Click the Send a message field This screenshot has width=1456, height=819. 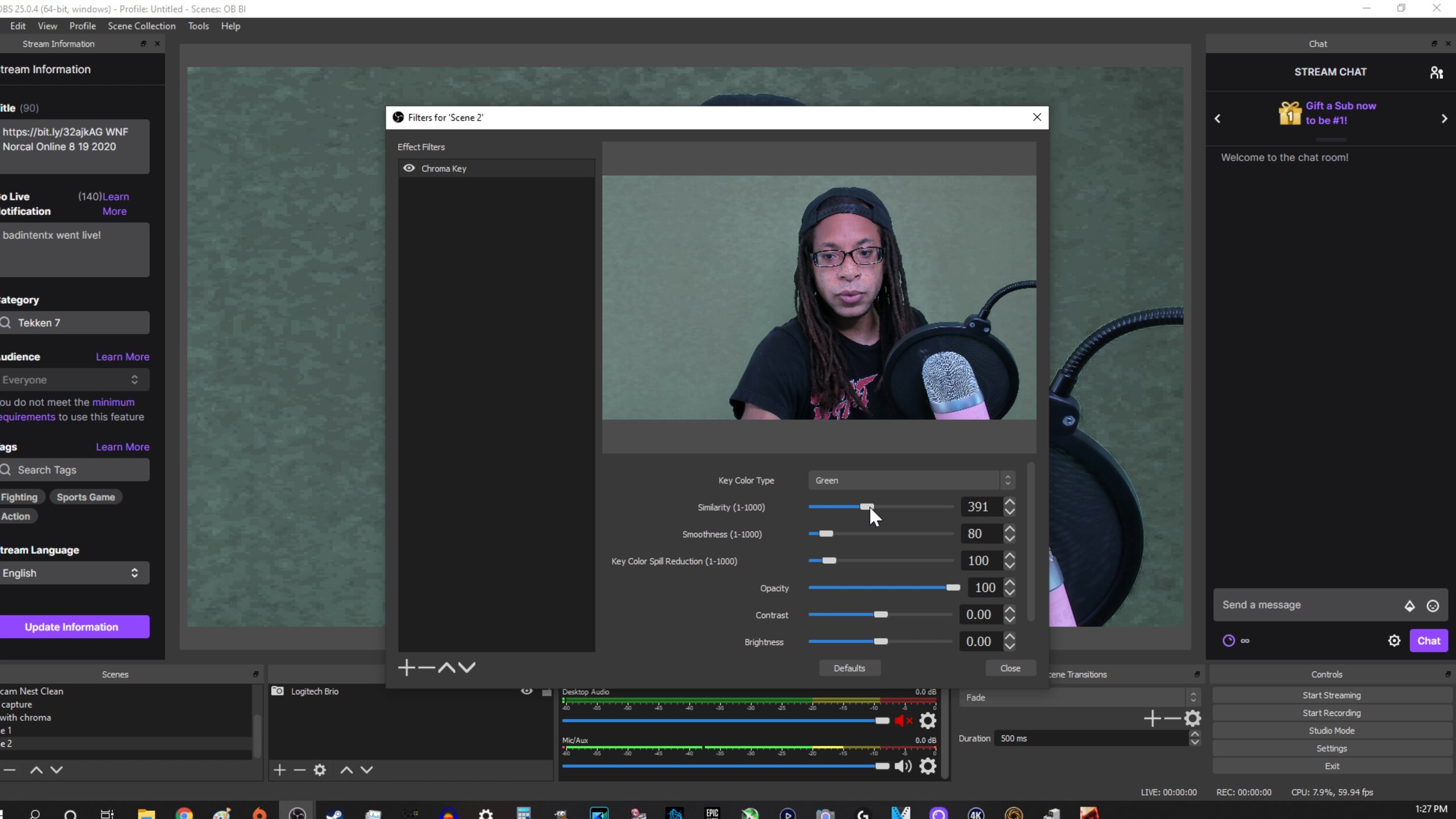(1309, 605)
